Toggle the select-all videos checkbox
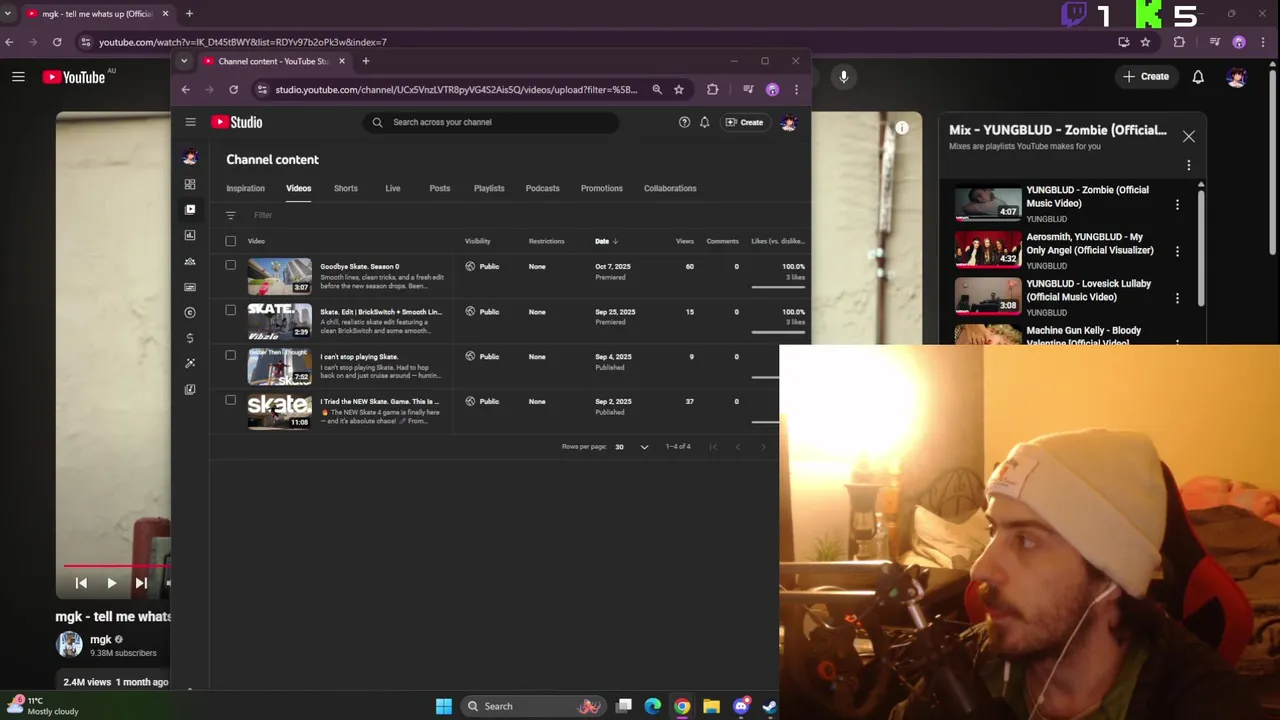Image resolution: width=1280 pixels, height=720 pixels. coord(231,241)
